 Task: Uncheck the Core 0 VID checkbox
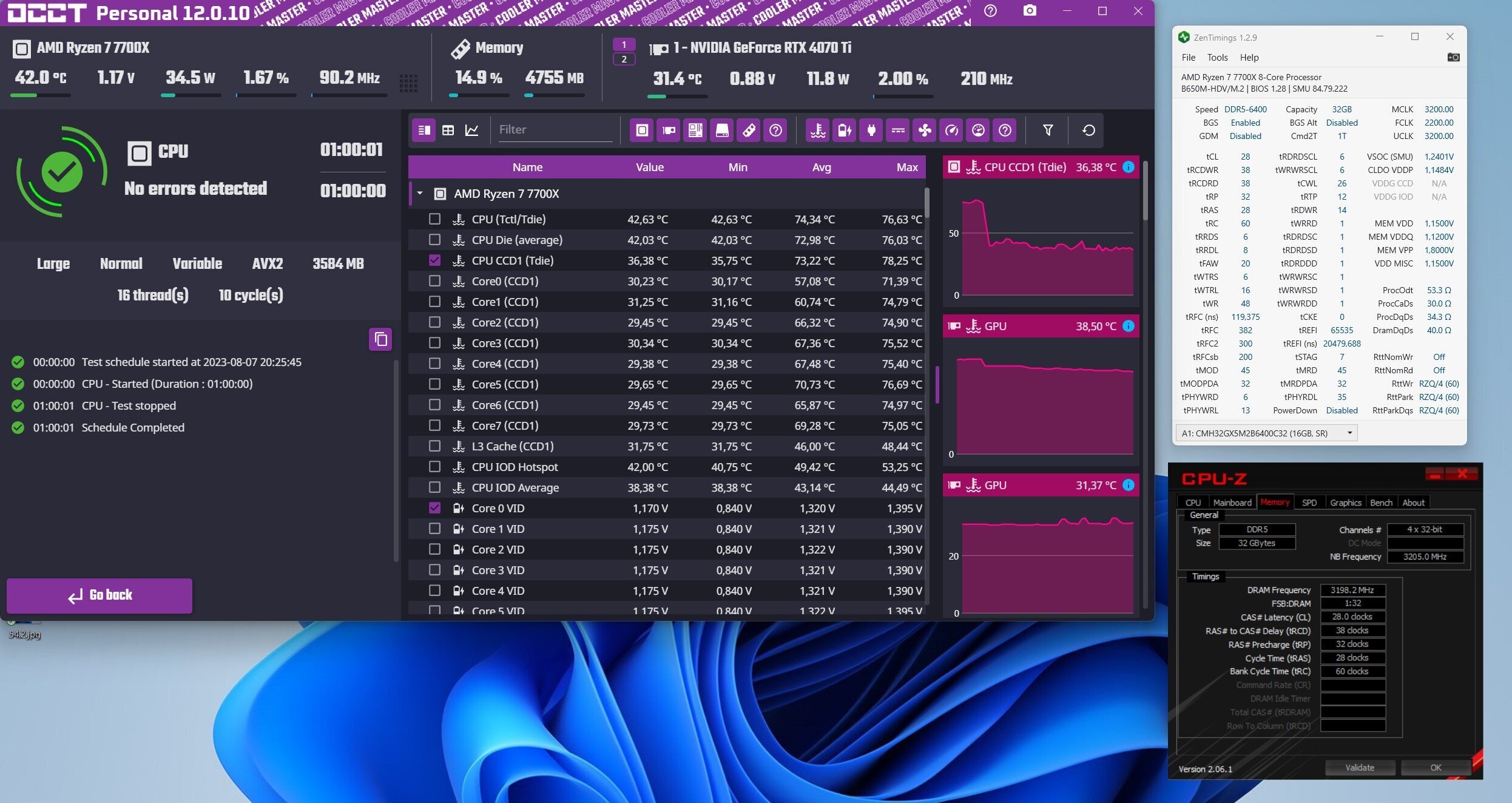click(x=434, y=508)
